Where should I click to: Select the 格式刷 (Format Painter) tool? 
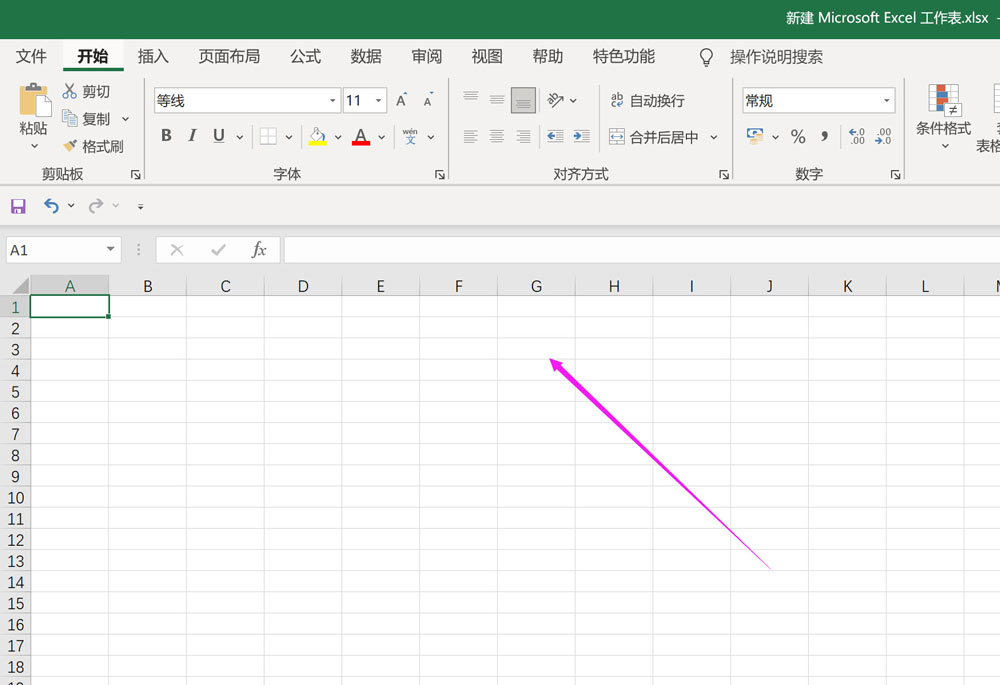(97, 146)
